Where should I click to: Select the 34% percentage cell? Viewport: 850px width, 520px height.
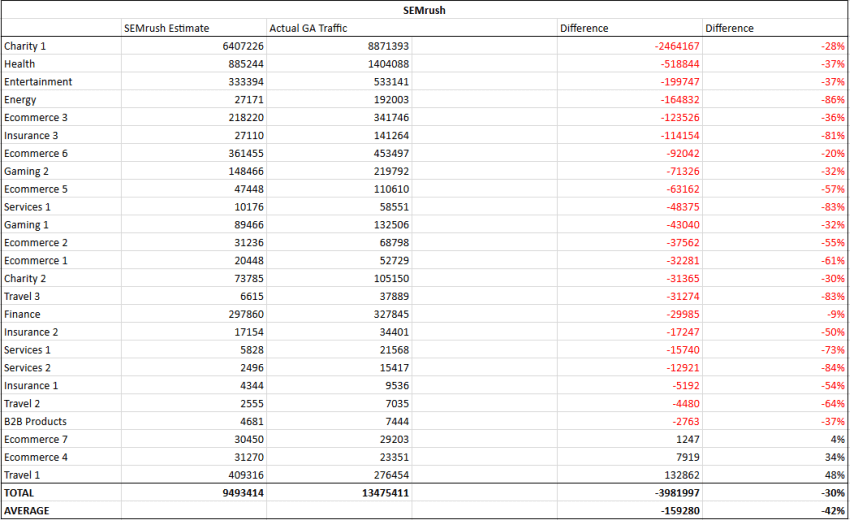pos(775,458)
